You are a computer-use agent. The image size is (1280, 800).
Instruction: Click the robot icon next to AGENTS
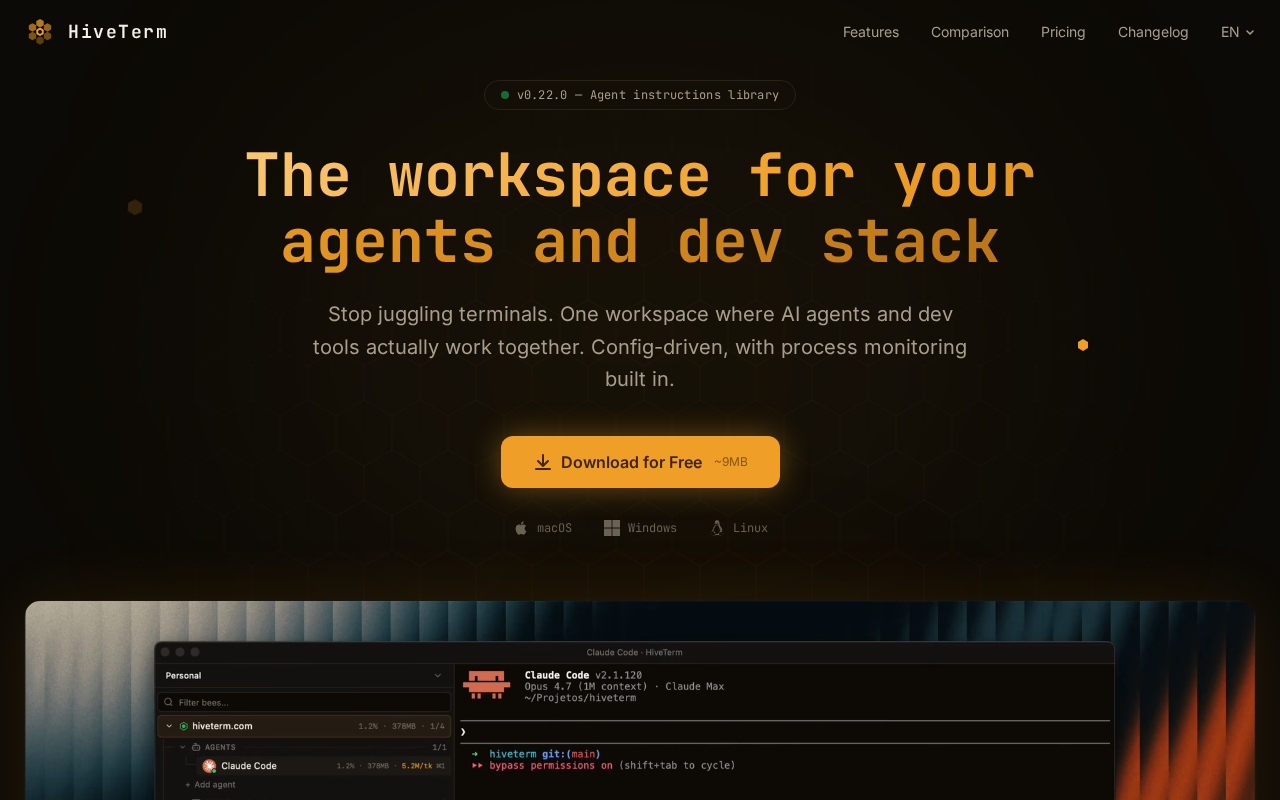pos(197,747)
